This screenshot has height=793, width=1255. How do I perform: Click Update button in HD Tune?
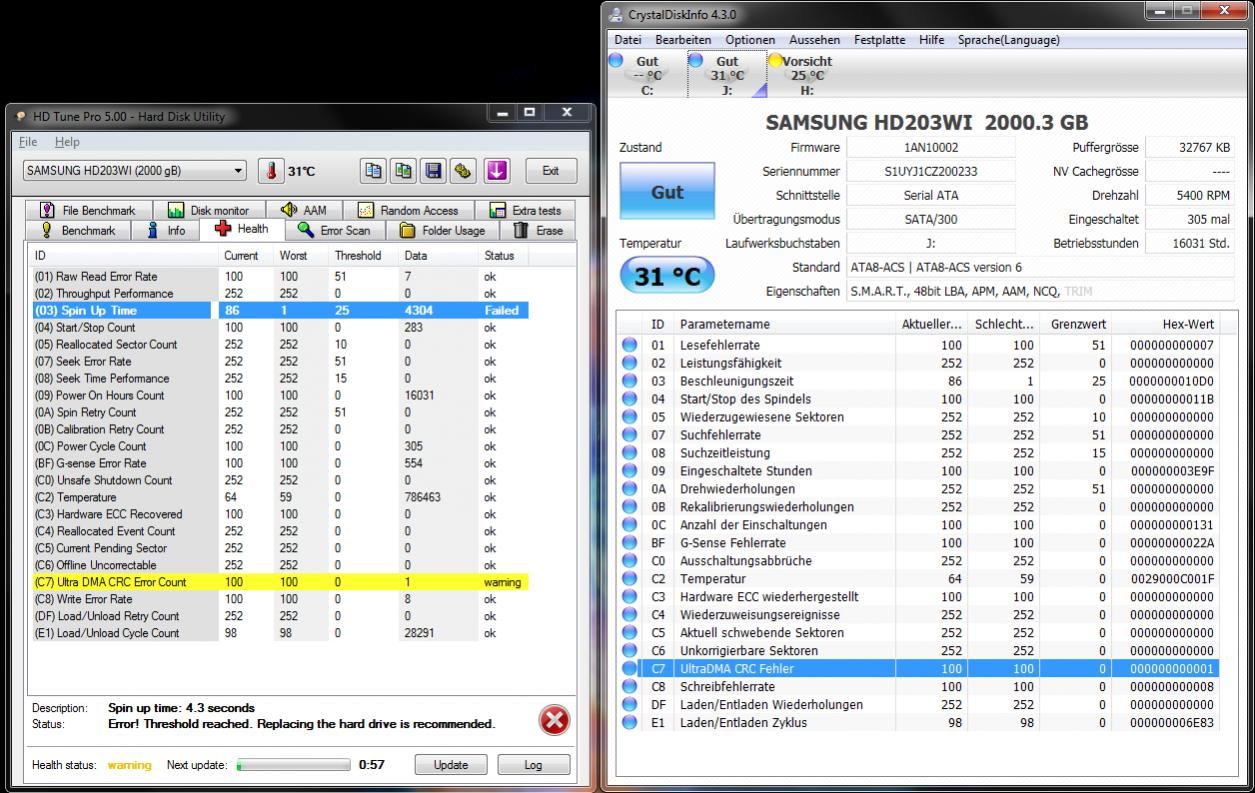[x=450, y=765]
